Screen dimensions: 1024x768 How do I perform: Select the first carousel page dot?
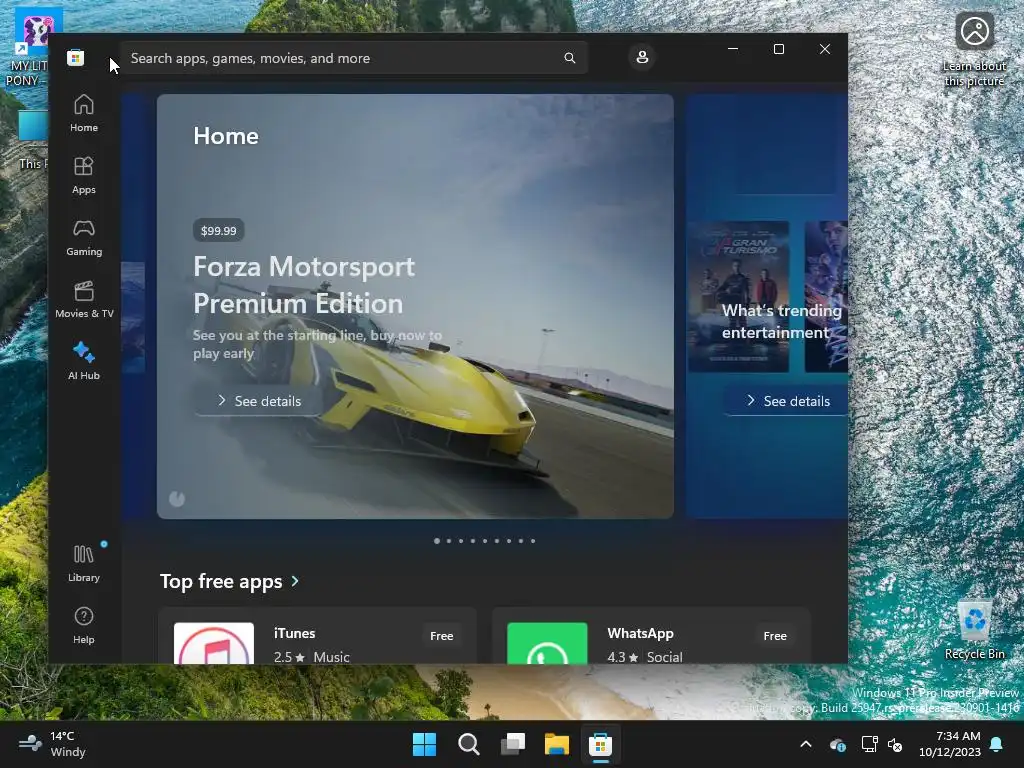(x=437, y=541)
